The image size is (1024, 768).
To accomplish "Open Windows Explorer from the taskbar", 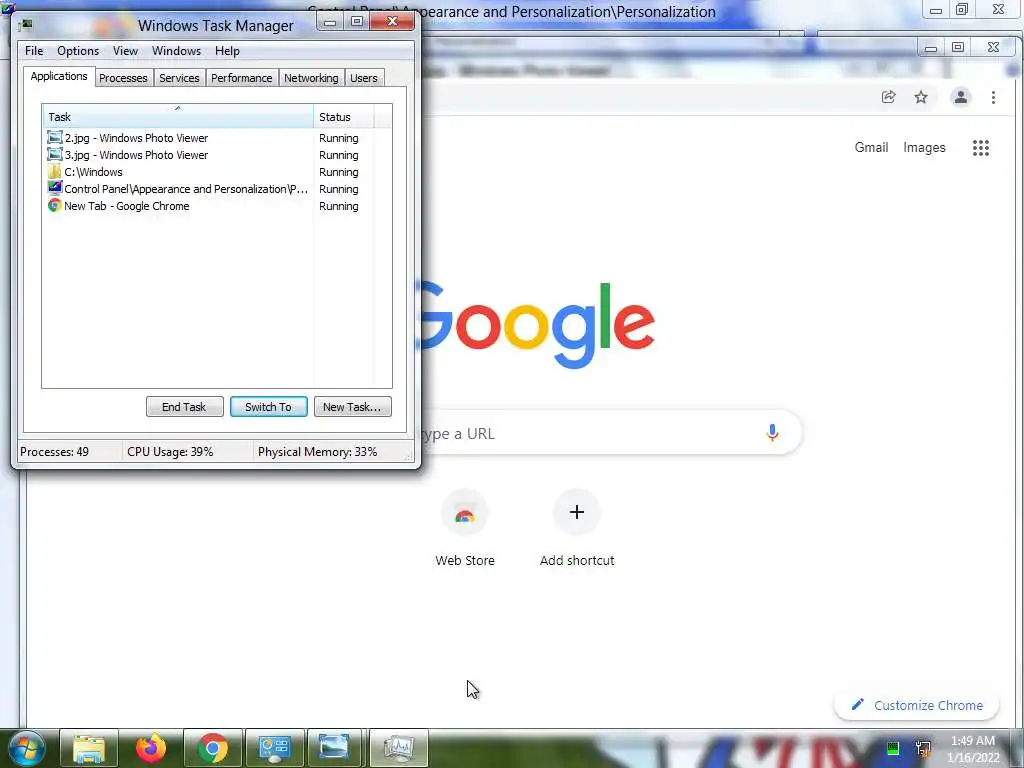I will 89,748.
